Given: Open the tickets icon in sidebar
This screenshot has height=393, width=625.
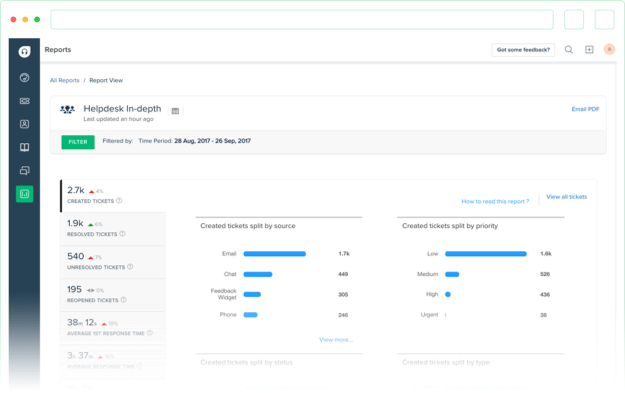Looking at the screenshot, I should tap(24, 101).
